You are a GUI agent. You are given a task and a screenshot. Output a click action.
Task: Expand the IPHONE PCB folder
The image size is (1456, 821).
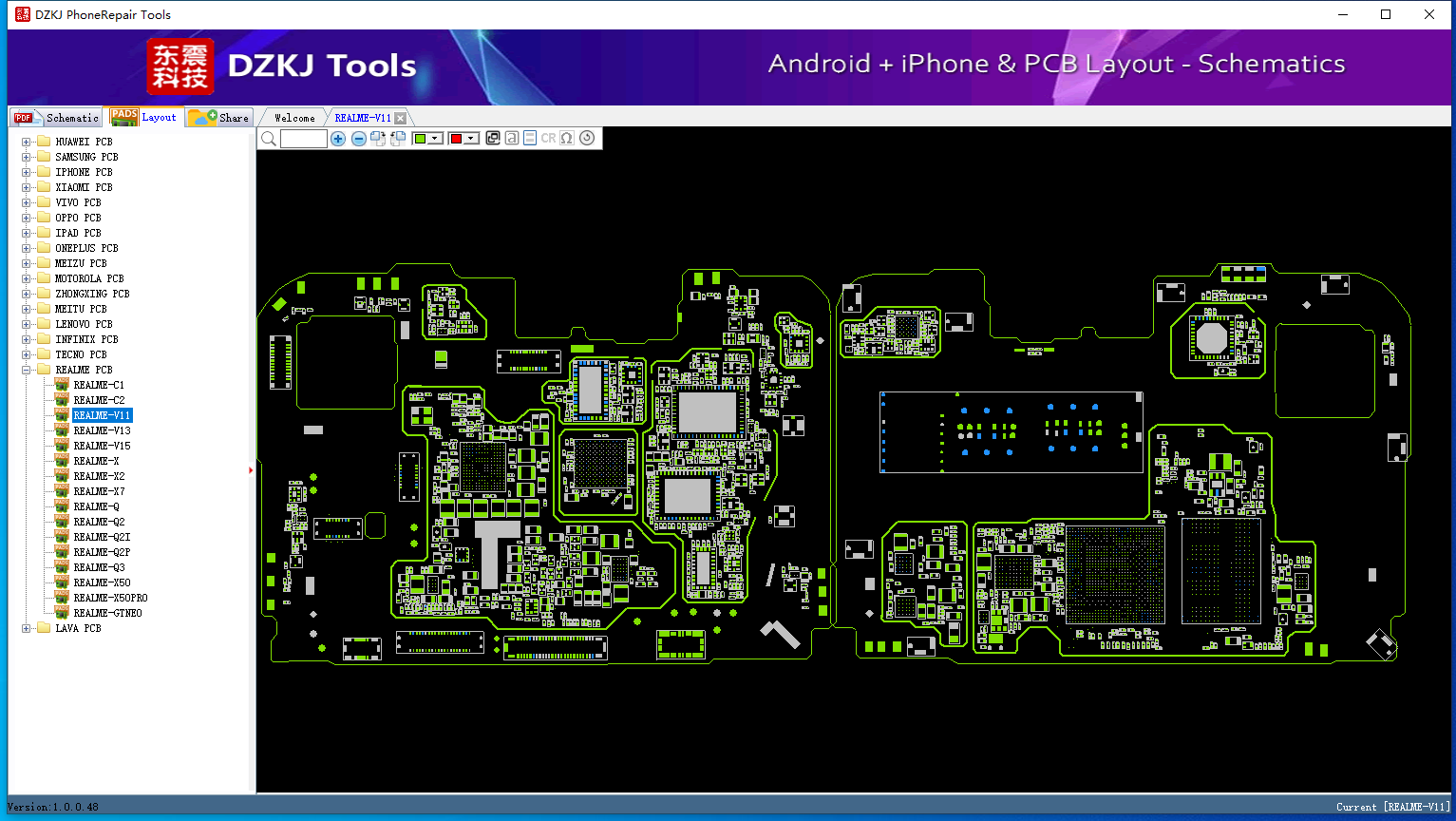(27, 172)
